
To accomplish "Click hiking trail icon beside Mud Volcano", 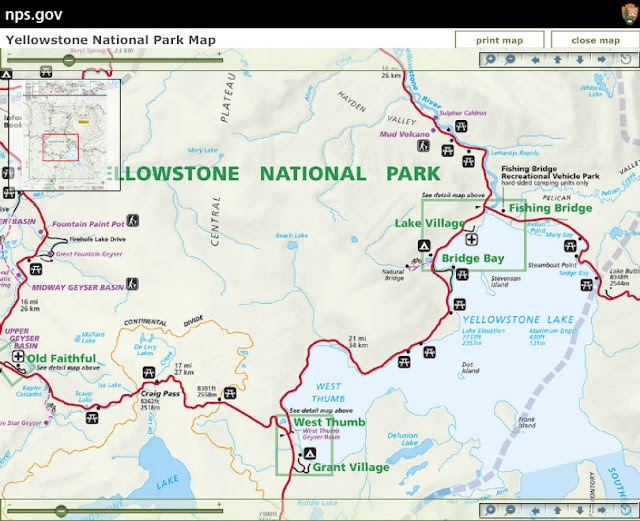I will [423, 145].
